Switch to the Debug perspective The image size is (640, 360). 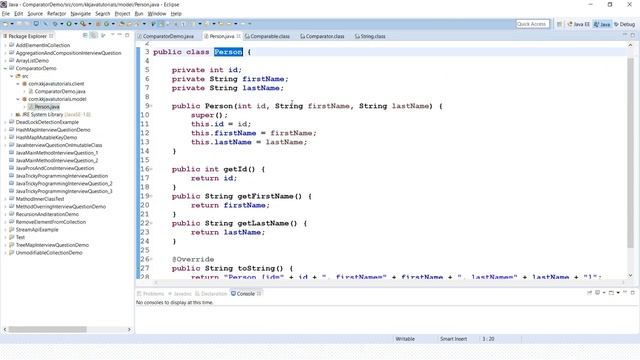pyautogui.click(x=624, y=24)
